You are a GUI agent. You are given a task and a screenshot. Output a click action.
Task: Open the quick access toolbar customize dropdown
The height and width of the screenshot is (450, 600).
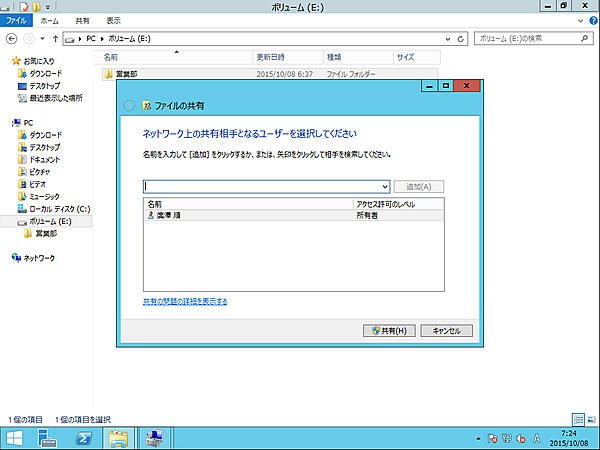coord(48,7)
